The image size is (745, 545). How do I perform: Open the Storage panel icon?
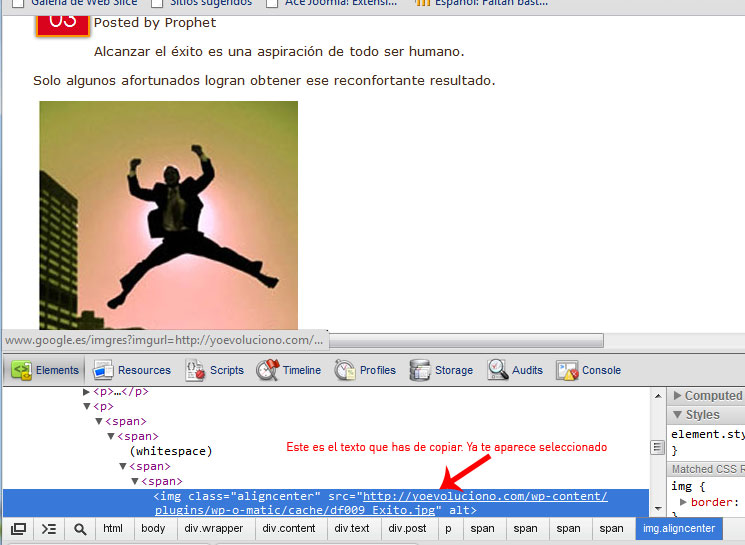pyautogui.click(x=420, y=370)
